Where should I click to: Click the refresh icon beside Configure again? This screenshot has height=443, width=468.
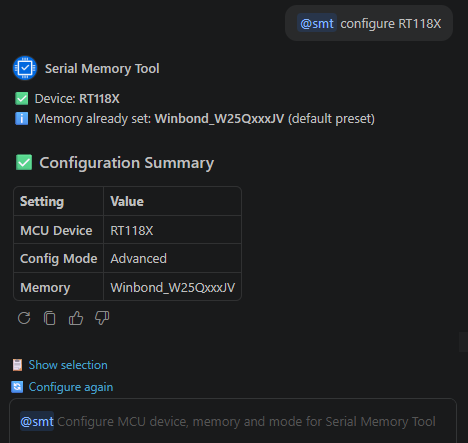(x=17, y=387)
